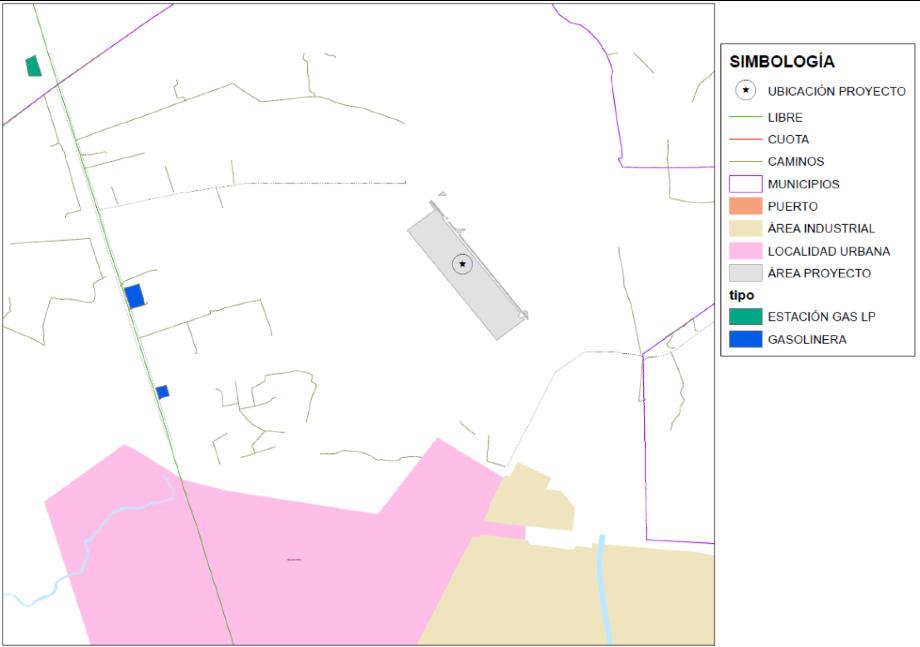Select the smaller blue gasolinera polygon
Viewport: 920px width, 647px height.
pos(163,392)
